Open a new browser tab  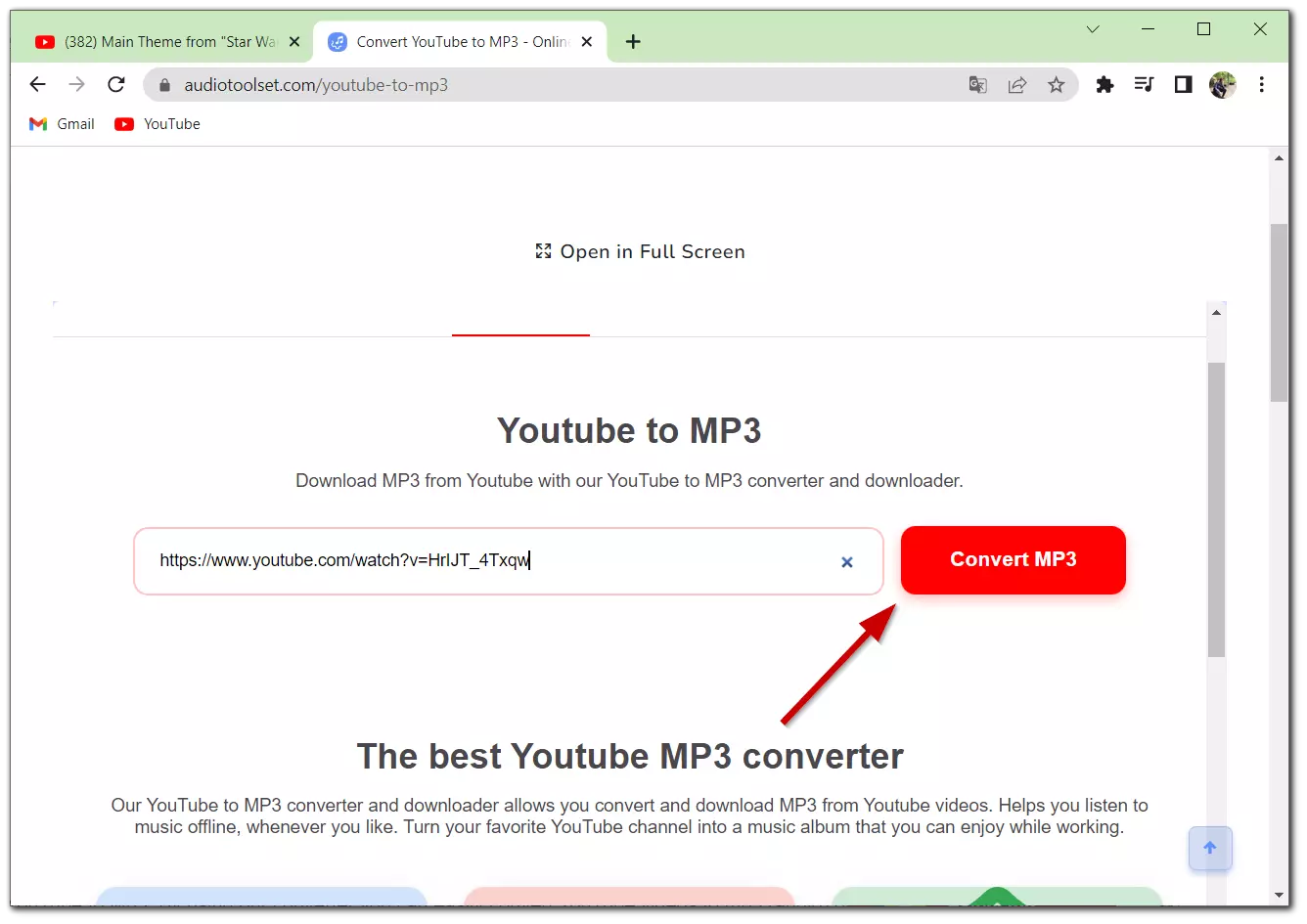[633, 42]
